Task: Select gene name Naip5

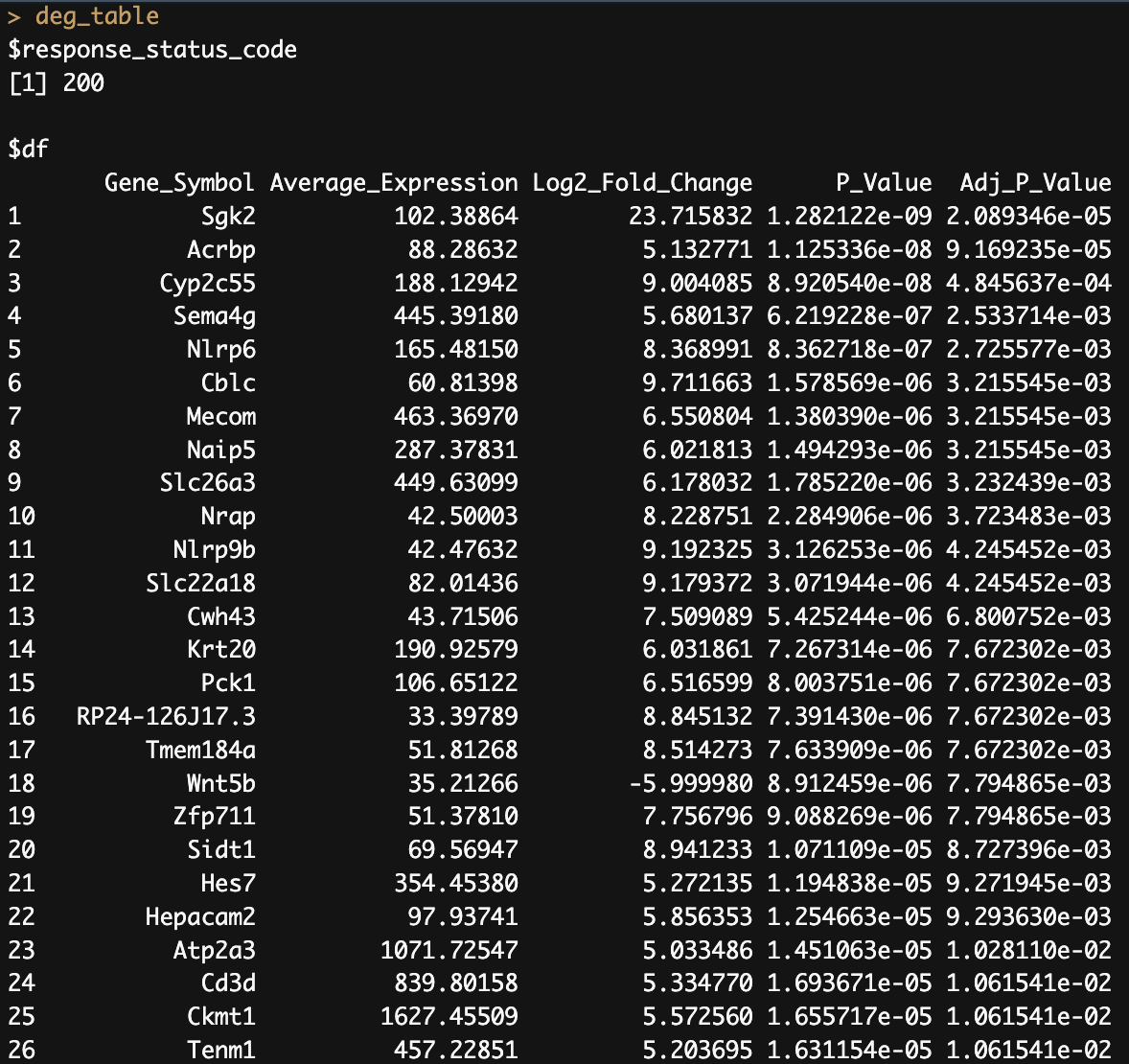Action: coord(221,450)
